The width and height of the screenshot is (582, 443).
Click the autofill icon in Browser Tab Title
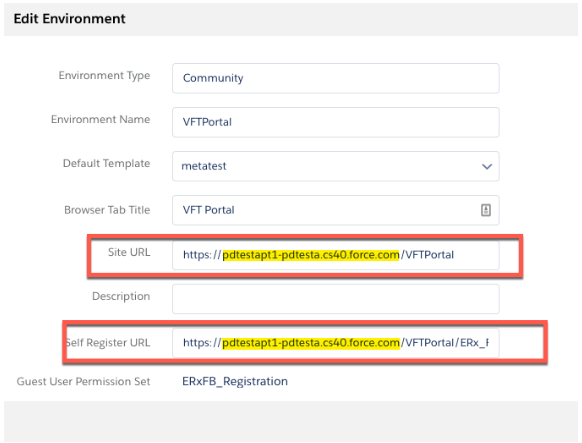[486, 210]
